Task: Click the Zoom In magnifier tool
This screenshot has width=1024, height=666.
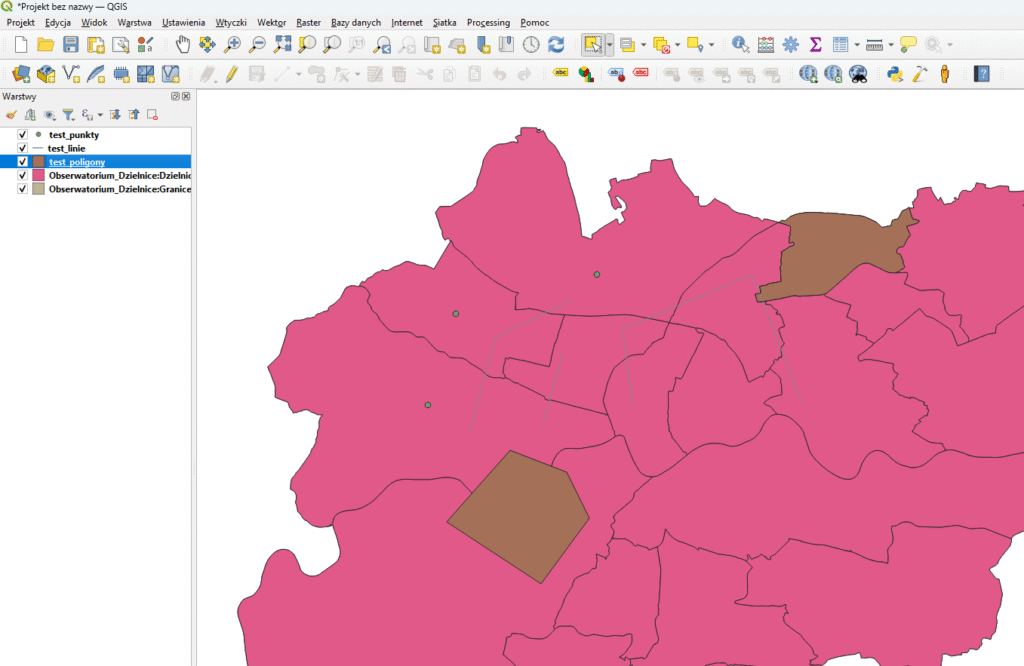Action: pyautogui.click(x=232, y=44)
